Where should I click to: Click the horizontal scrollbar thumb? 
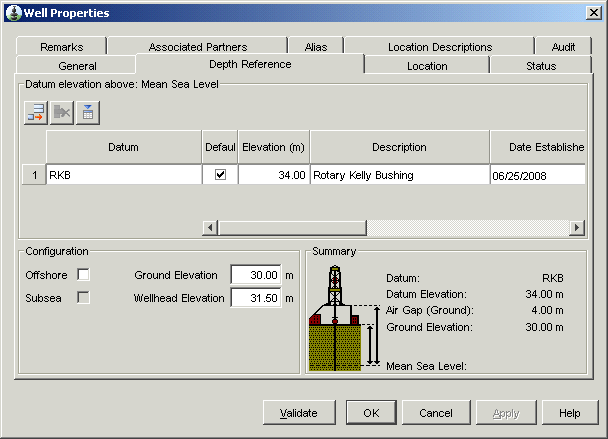(x=292, y=227)
